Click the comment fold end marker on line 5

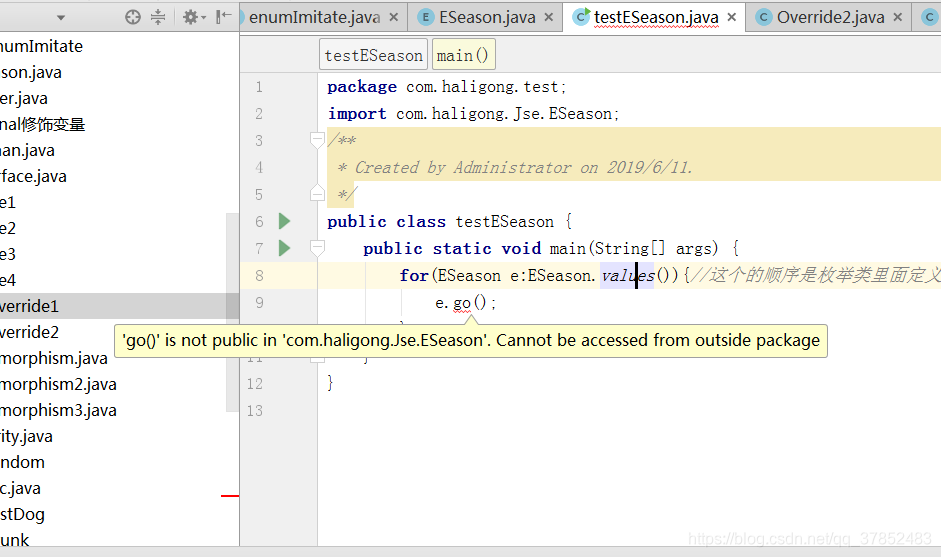pyautogui.click(x=317, y=193)
